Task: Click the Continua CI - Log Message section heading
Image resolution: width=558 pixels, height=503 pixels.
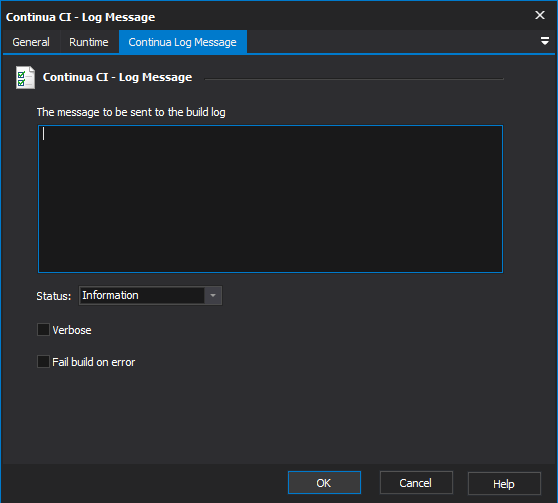Action: pos(117,77)
